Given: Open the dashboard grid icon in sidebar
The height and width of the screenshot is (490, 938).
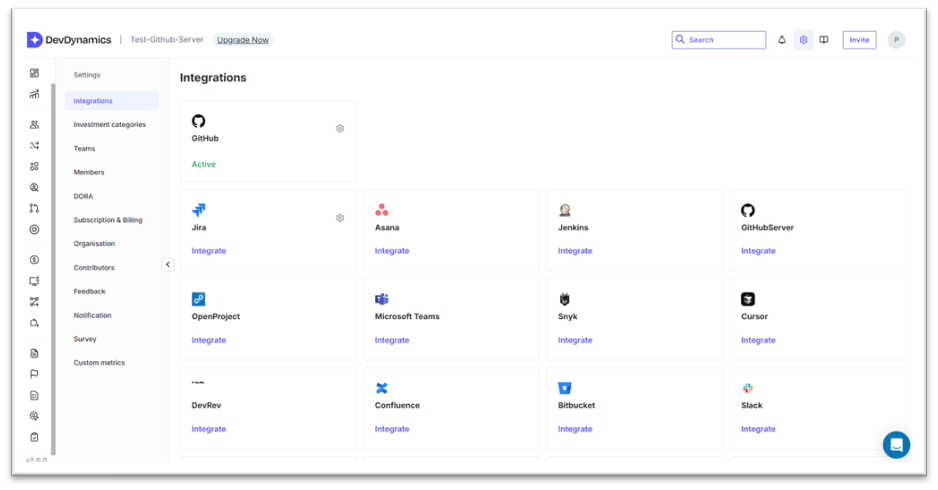Looking at the screenshot, I should click(x=34, y=73).
